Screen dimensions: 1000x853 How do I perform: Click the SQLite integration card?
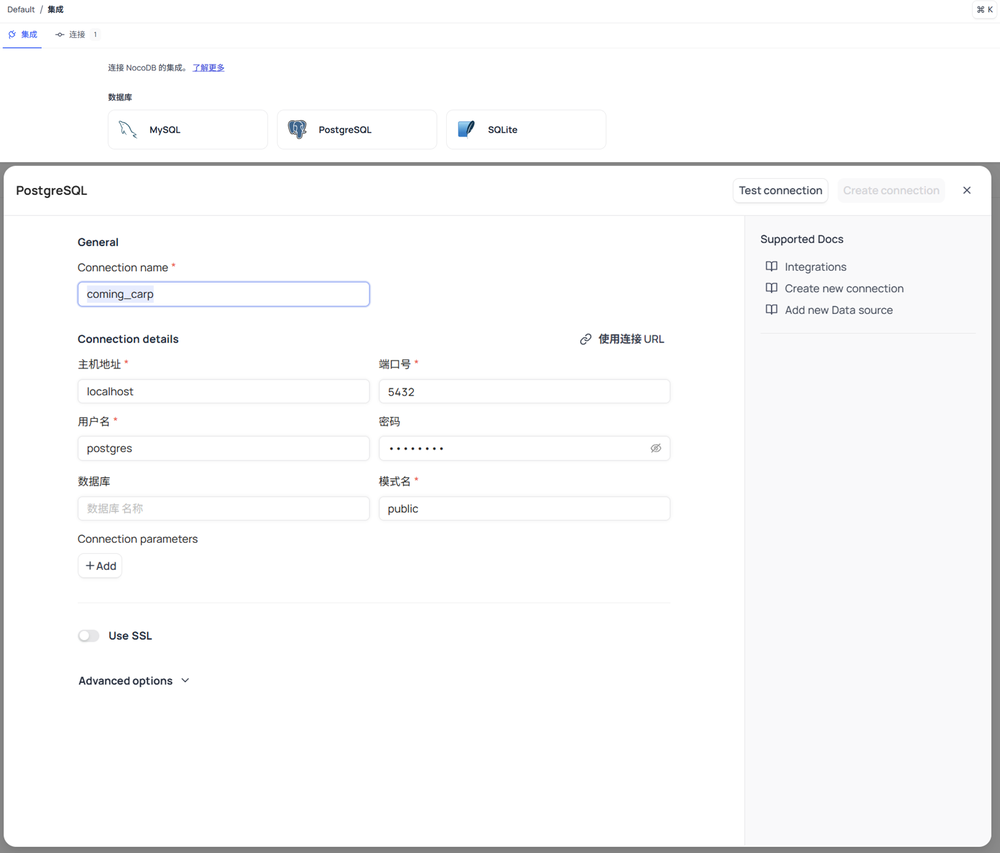[526, 129]
